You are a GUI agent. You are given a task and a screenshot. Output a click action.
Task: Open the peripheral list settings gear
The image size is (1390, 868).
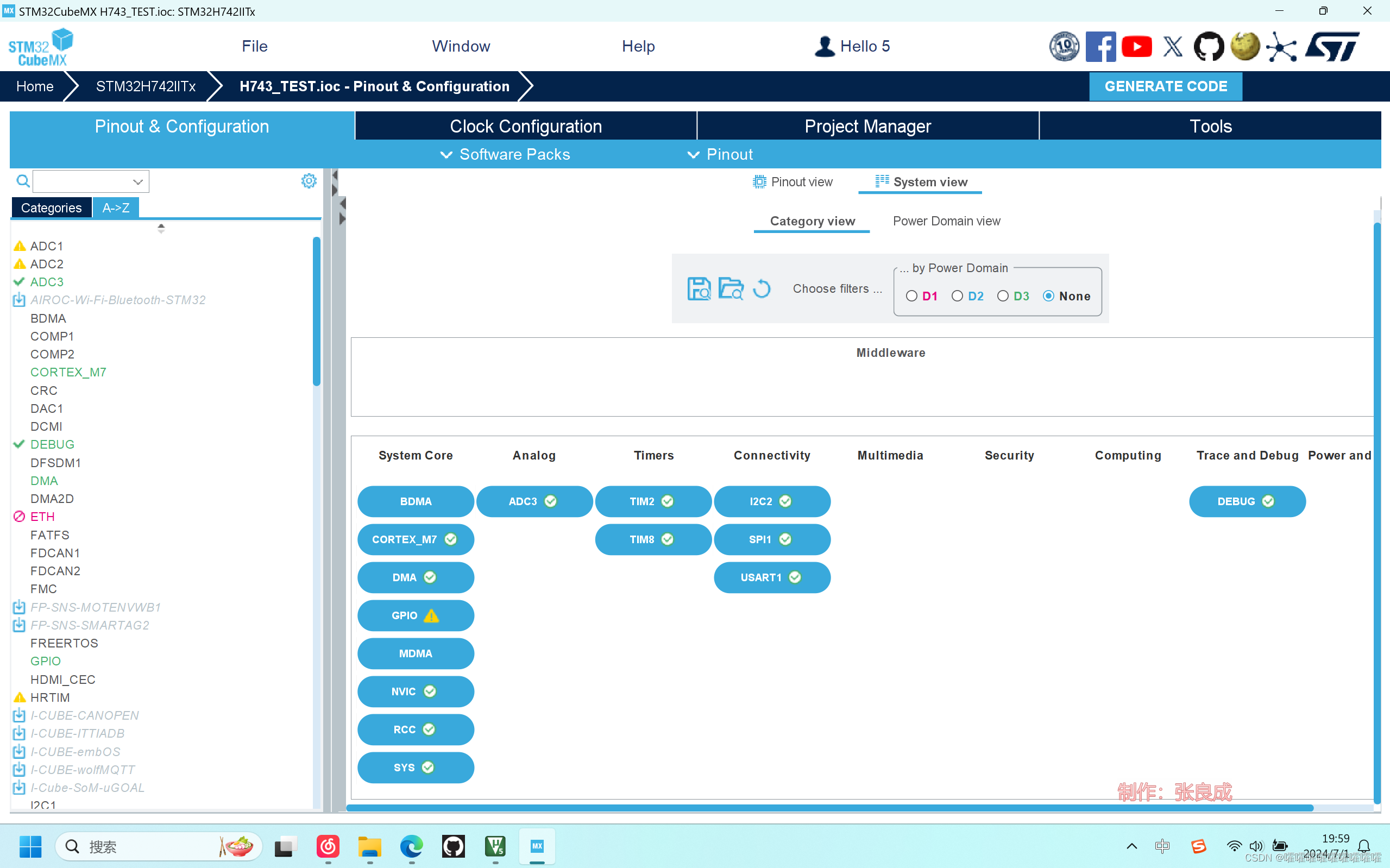309,181
